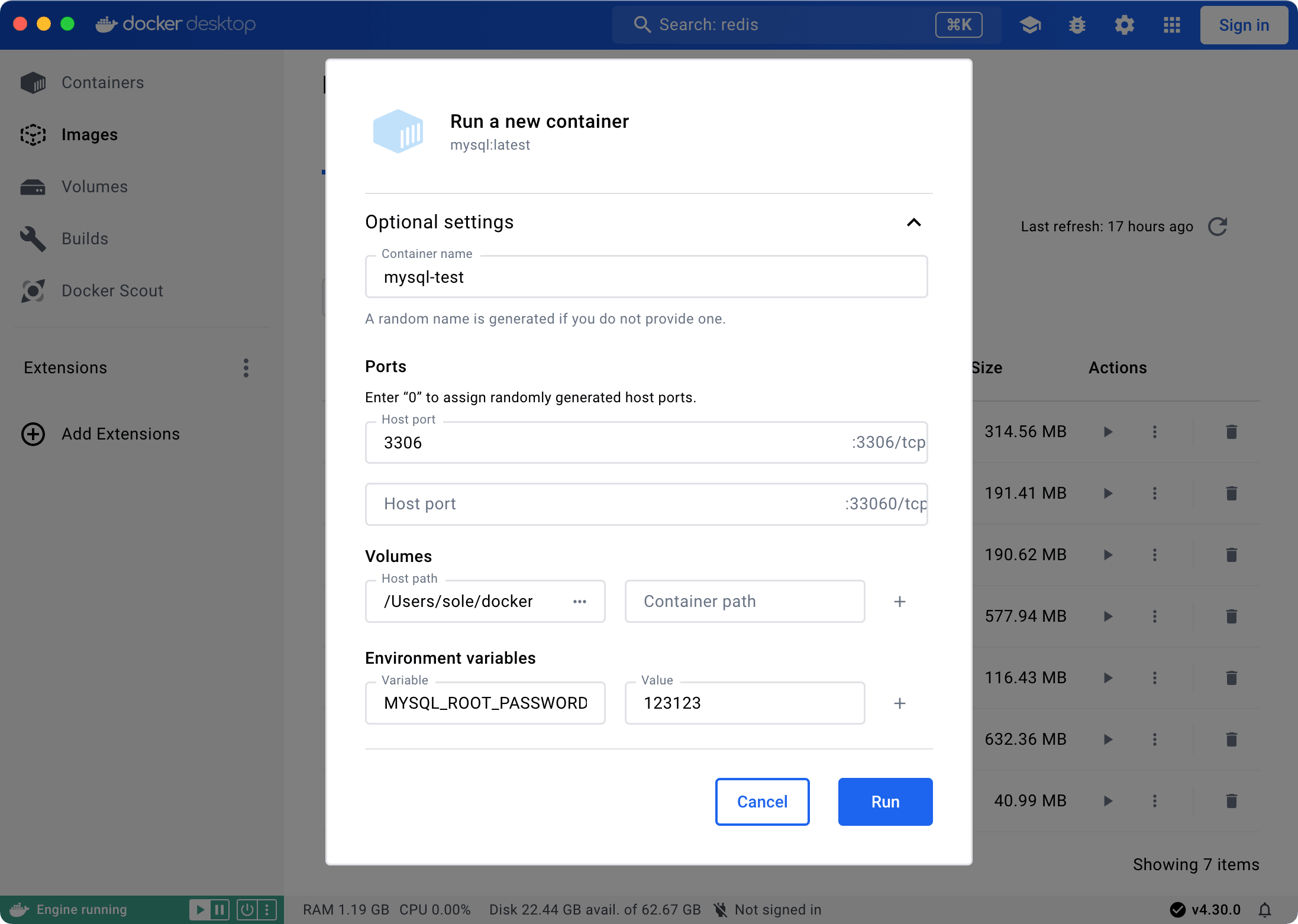Image resolution: width=1298 pixels, height=924 pixels.
Task: Add another volume mapping row
Action: point(900,602)
